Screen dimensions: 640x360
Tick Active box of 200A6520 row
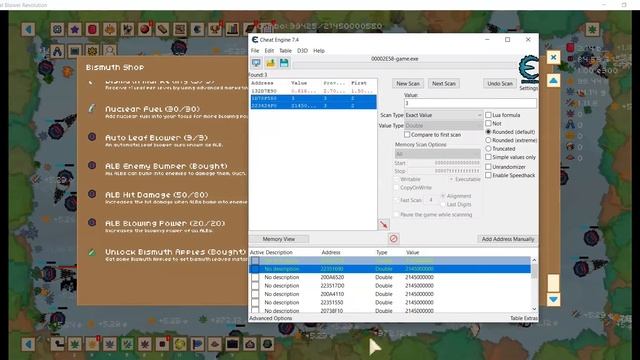pyautogui.click(x=255, y=277)
